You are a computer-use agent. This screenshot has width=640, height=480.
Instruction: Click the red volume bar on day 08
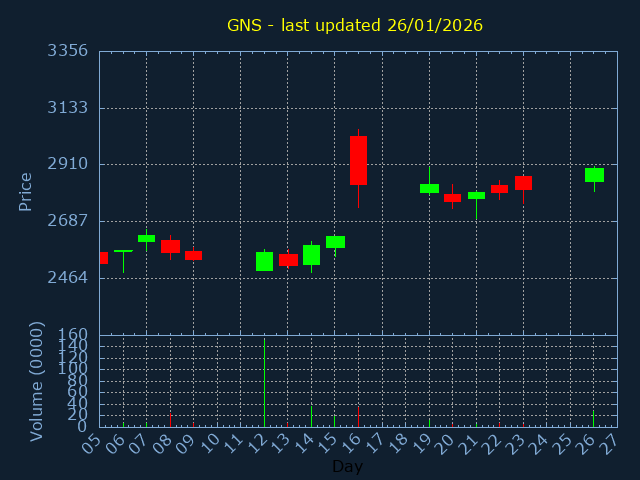[170, 420]
